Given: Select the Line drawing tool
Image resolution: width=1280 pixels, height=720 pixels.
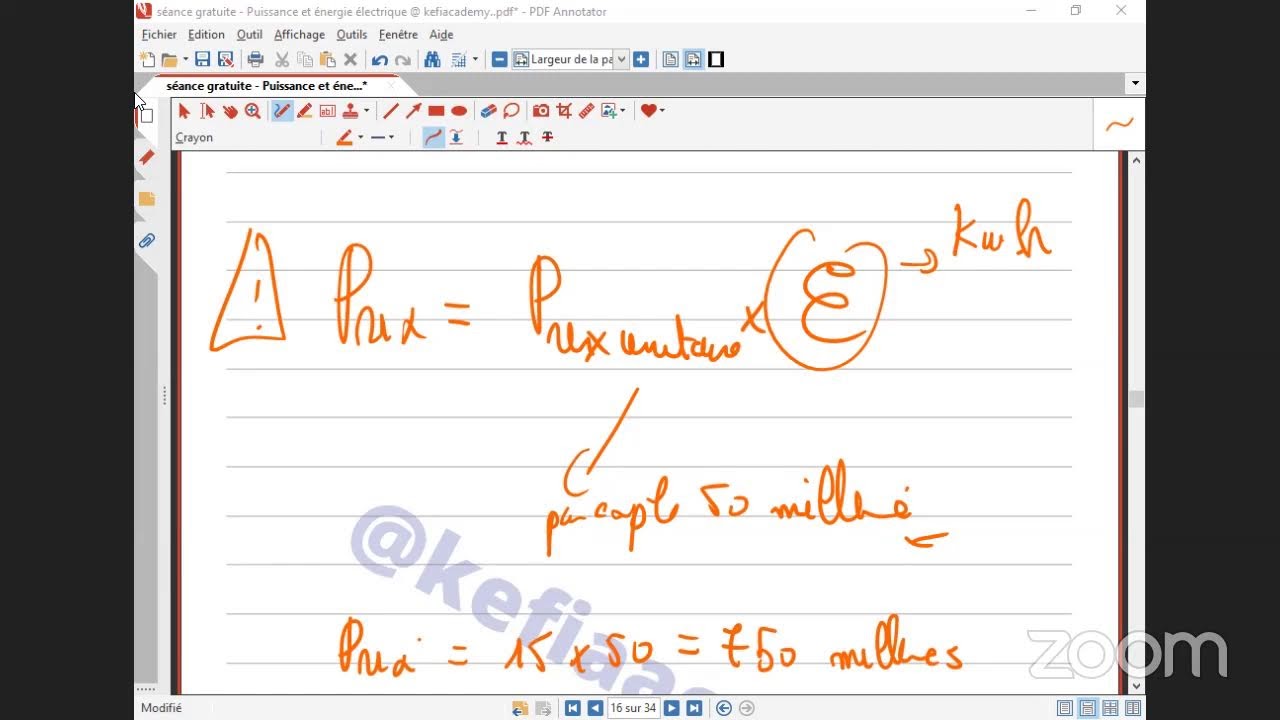Looking at the screenshot, I should point(391,111).
